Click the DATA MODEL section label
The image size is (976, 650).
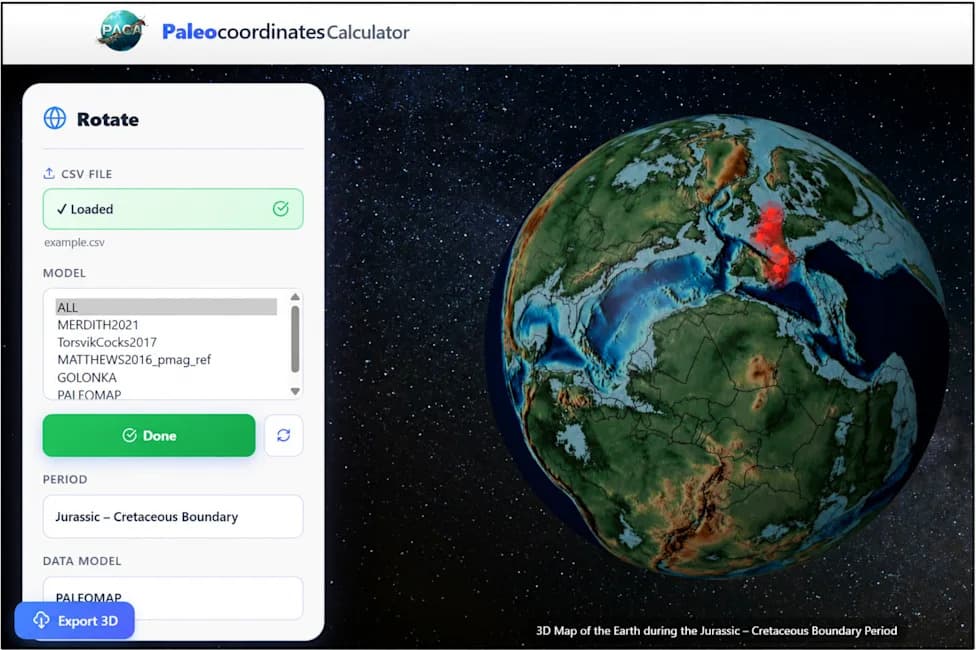tap(82, 561)
